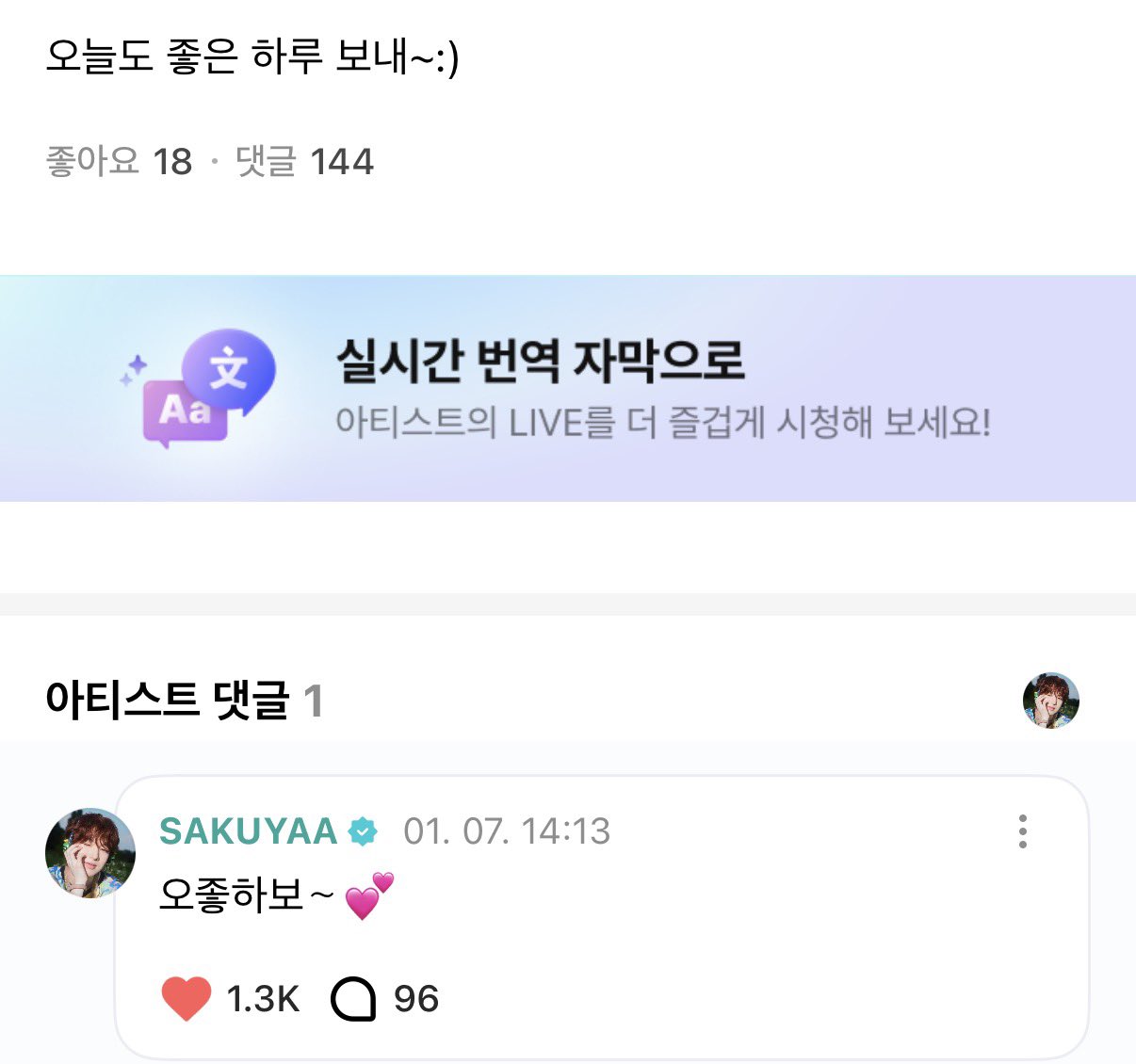The image size is (1136, 1064).
Task: Open SAKUYAA's profile picture on the comment
Action: pyautogui.click(x=90, y=853)
